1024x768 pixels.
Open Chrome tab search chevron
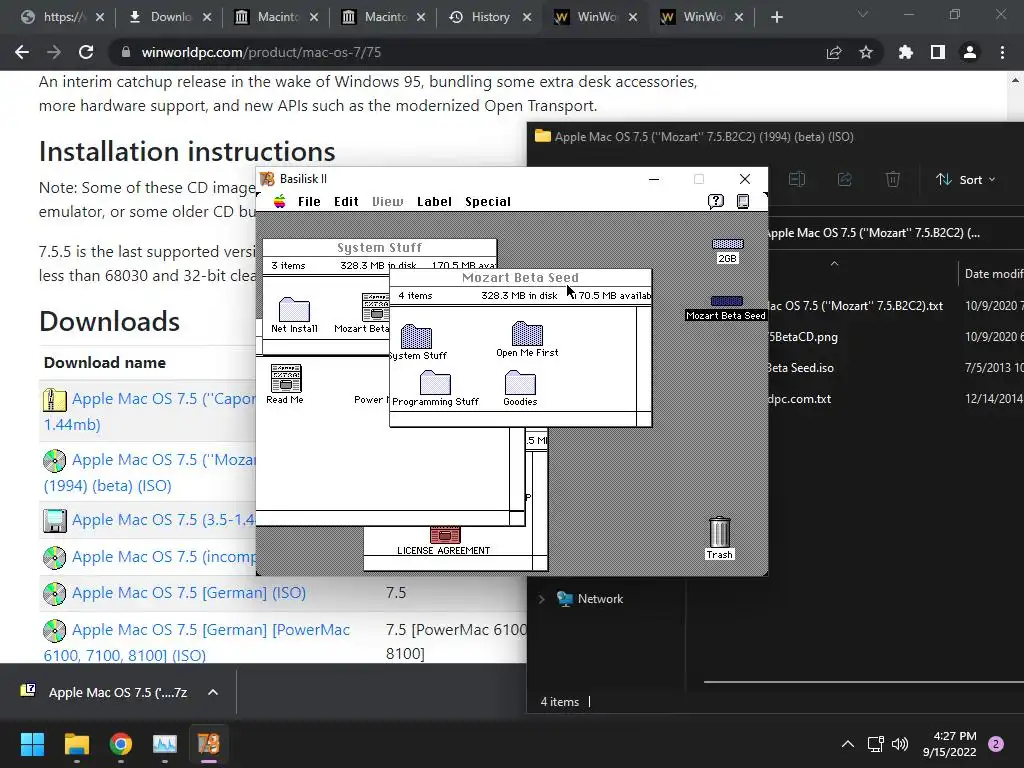[x=863, y=14]
